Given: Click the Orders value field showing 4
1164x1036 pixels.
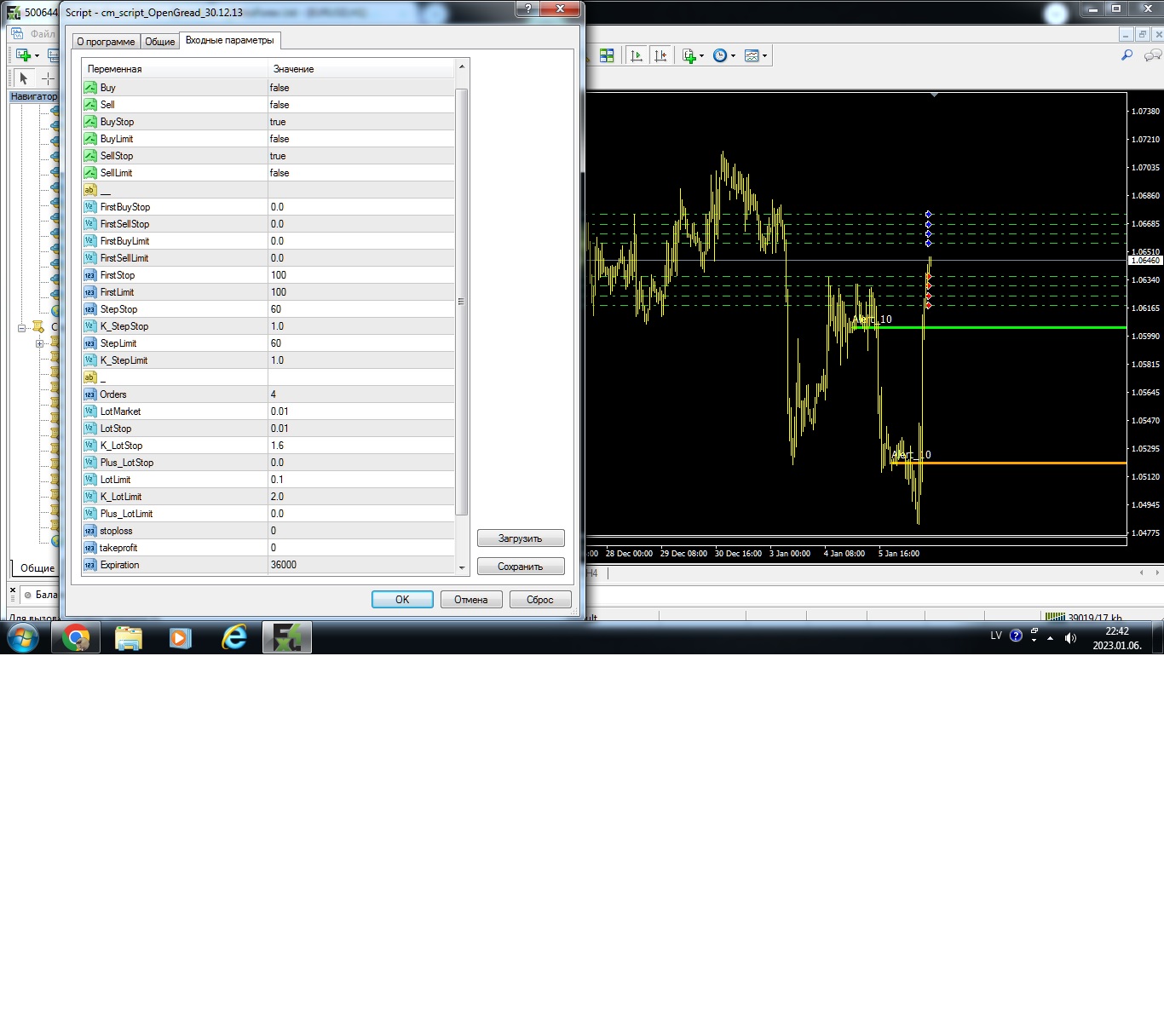Looking at the screenshot, I should [361, 394].
